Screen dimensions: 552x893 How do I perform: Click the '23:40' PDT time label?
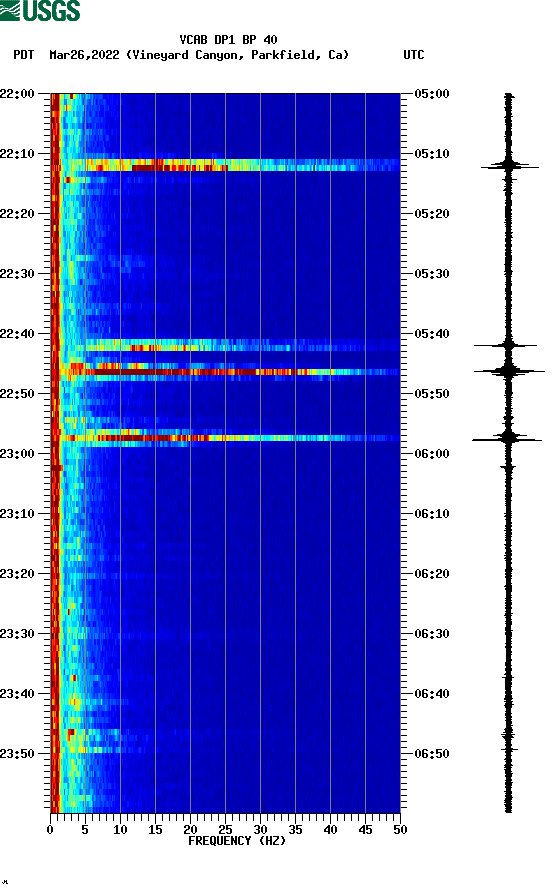[x=17, y=694]
